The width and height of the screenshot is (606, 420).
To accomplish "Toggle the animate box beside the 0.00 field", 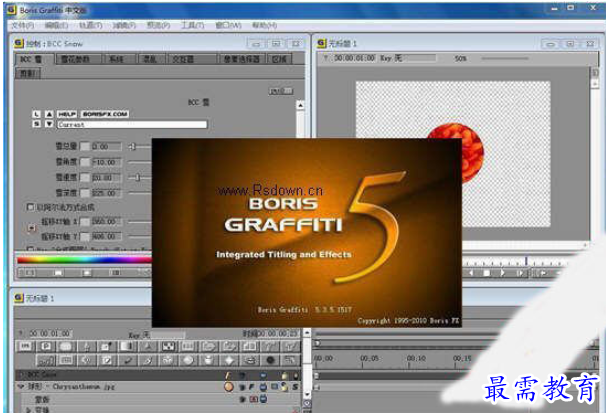I will [x=85, y=147].
